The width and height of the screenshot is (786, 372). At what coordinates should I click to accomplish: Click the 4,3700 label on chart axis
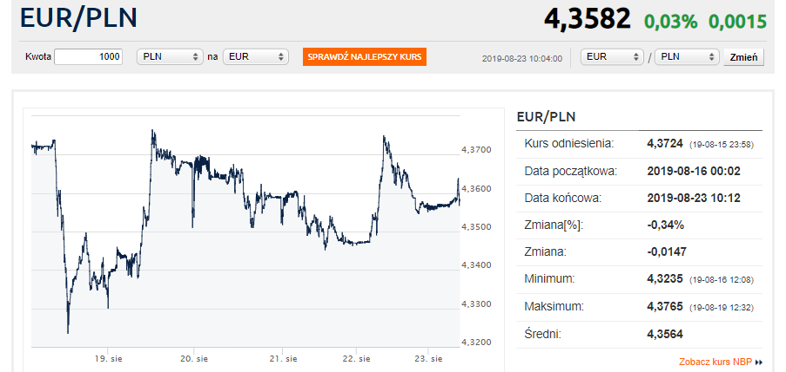[476, 150]
